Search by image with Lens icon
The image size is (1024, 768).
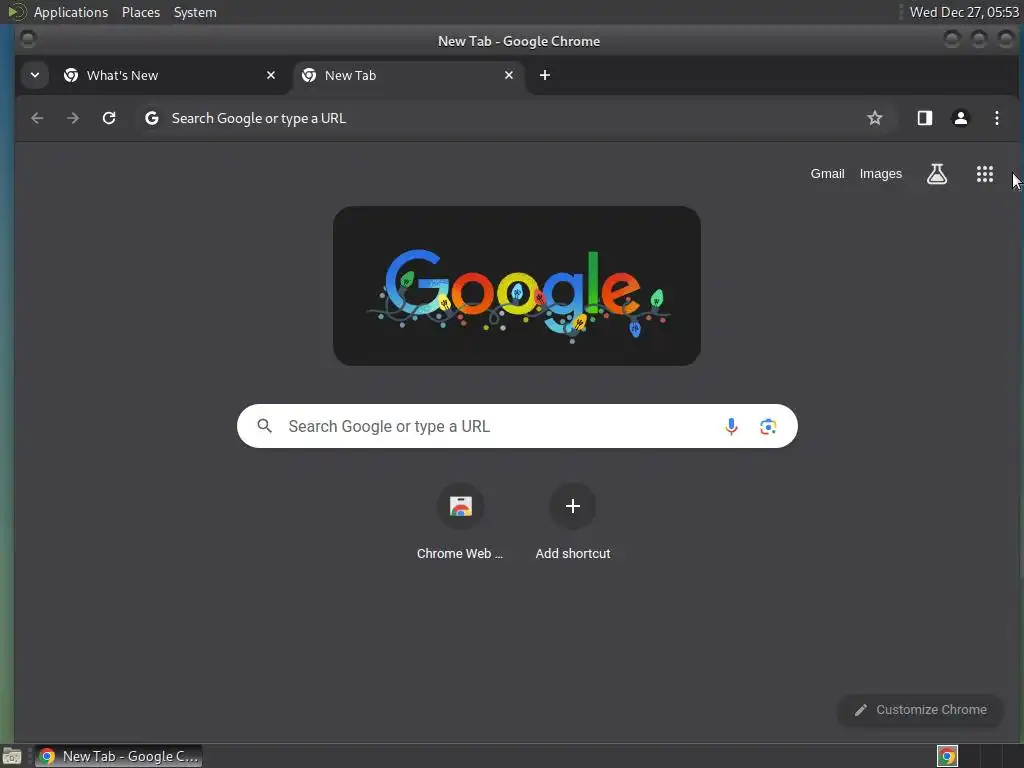[768, 426]
